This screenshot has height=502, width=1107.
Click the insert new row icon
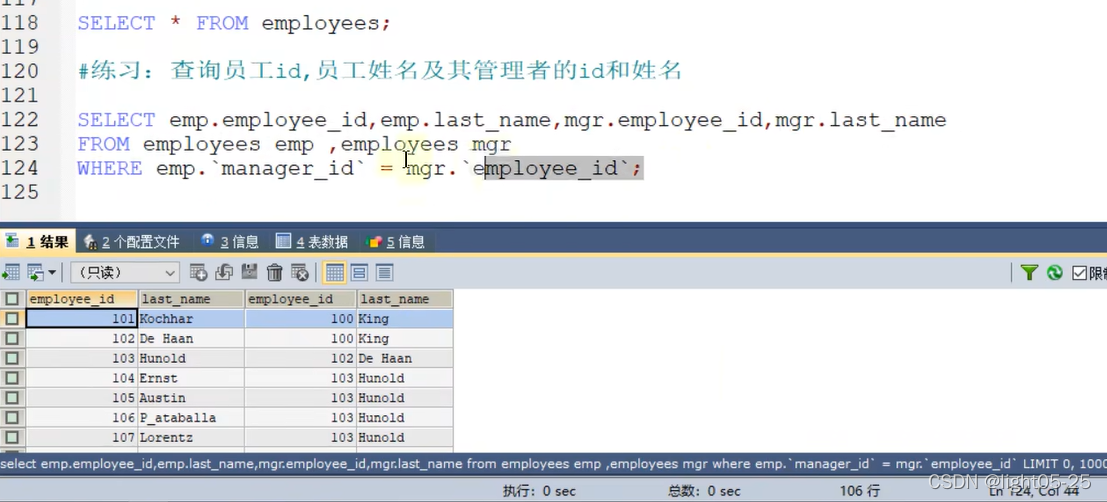click(198, 273)
